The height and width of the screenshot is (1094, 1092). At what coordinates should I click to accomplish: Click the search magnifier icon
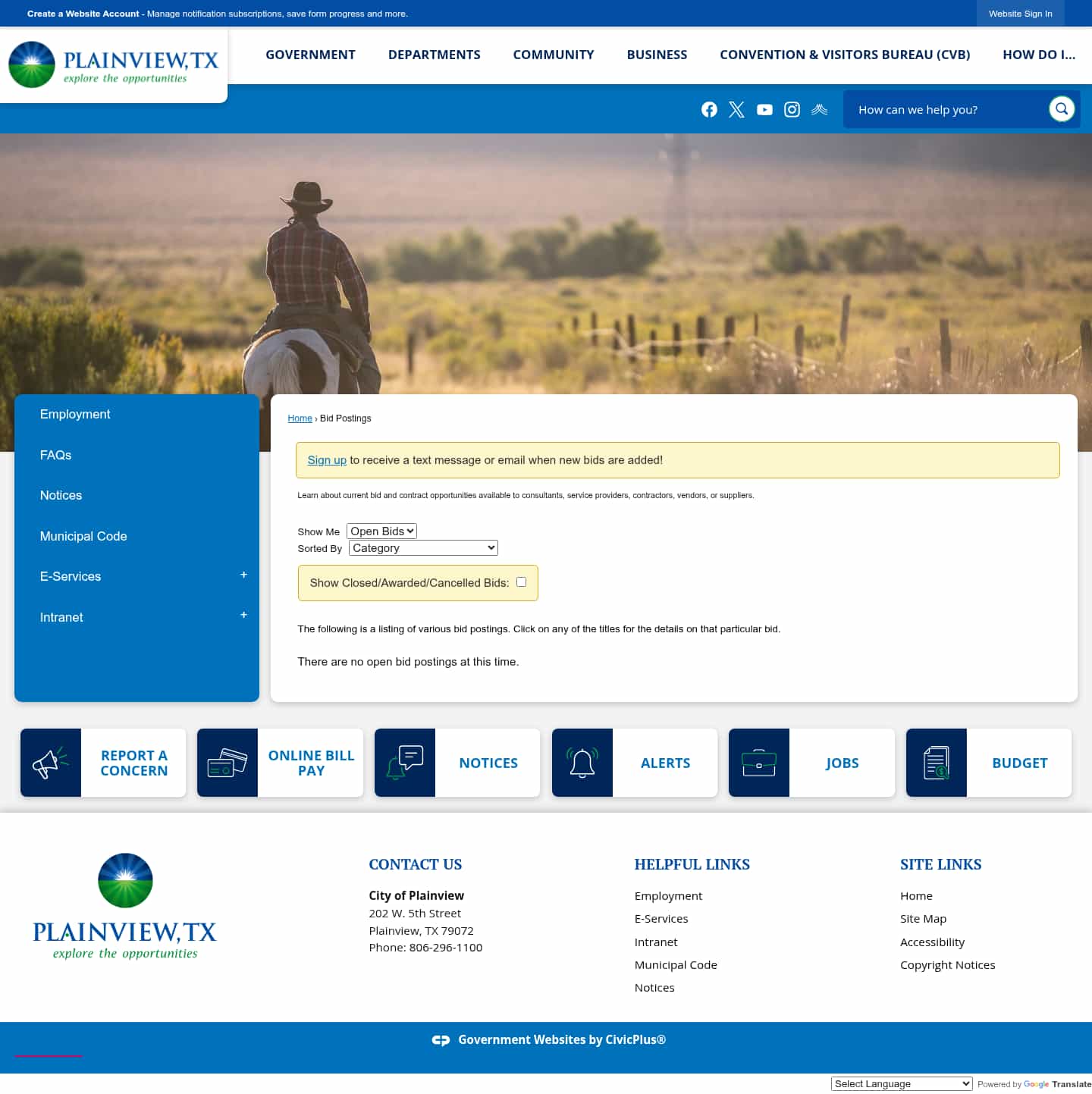(1062, 108)
